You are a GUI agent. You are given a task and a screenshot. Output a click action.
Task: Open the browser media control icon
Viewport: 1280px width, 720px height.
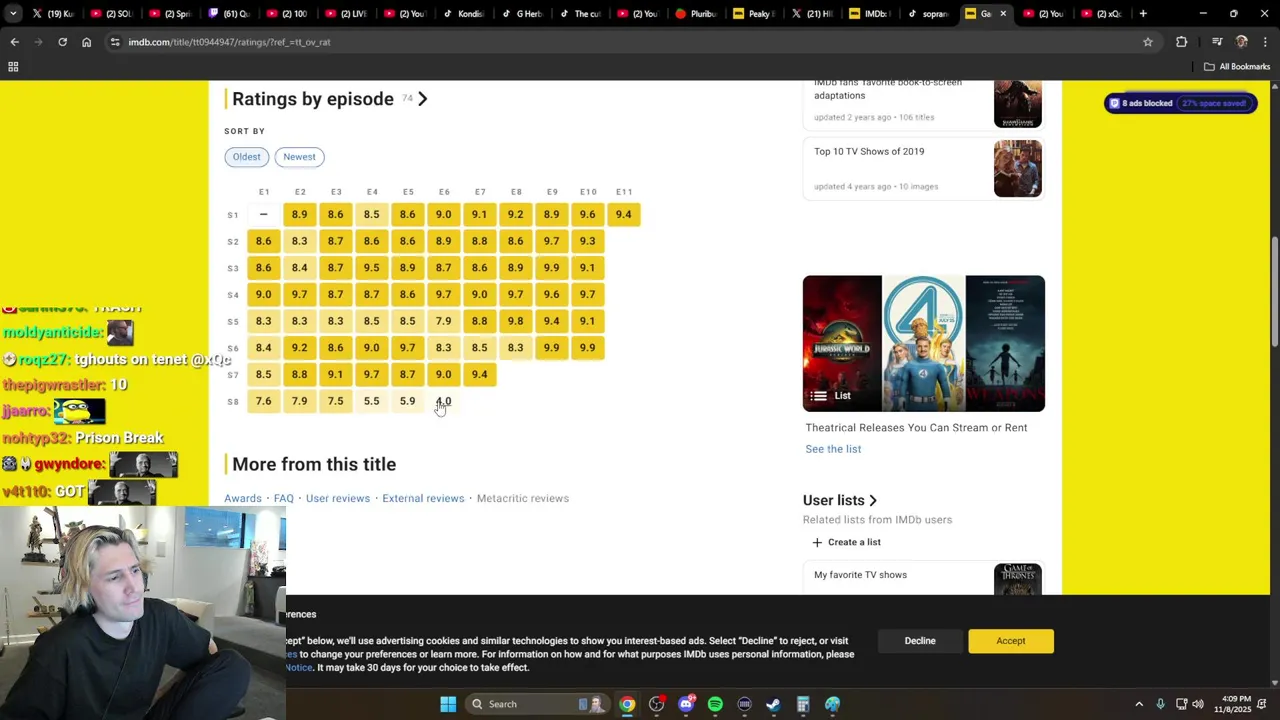click(x=1217, y=42)
